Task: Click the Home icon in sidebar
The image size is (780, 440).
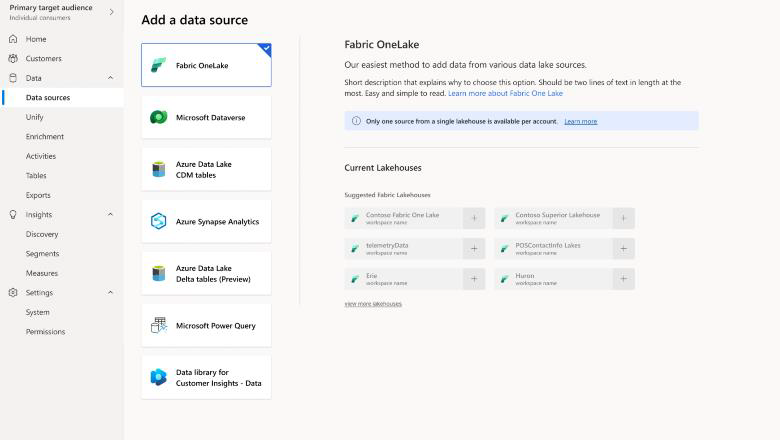Action: 13,39
